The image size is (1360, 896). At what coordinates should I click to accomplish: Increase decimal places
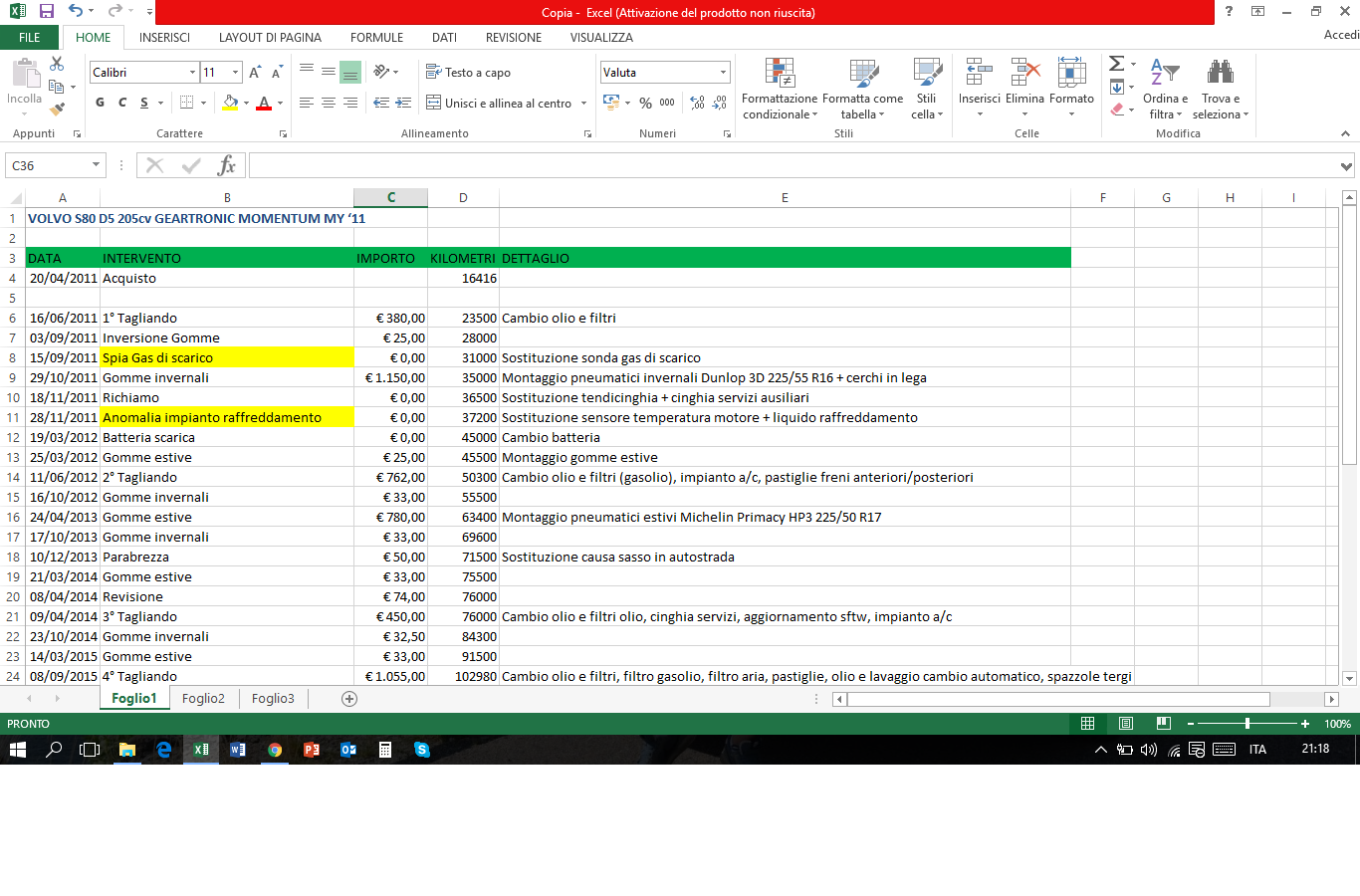tap(697, 103)
